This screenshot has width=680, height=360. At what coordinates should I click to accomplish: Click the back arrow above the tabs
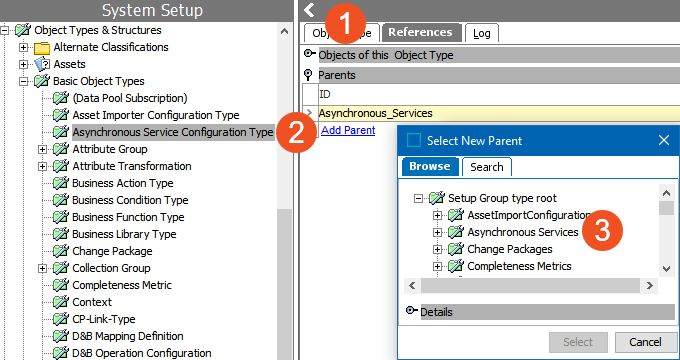(x=309, y=10)
